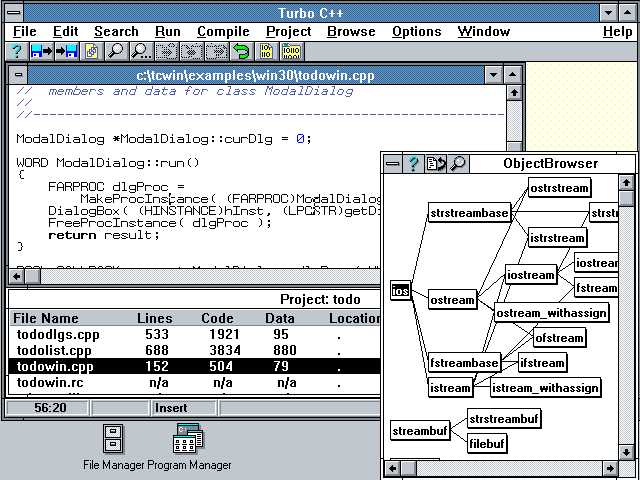Select the ostream class node
Screen dimensions: 640x480
pos(452,299)
